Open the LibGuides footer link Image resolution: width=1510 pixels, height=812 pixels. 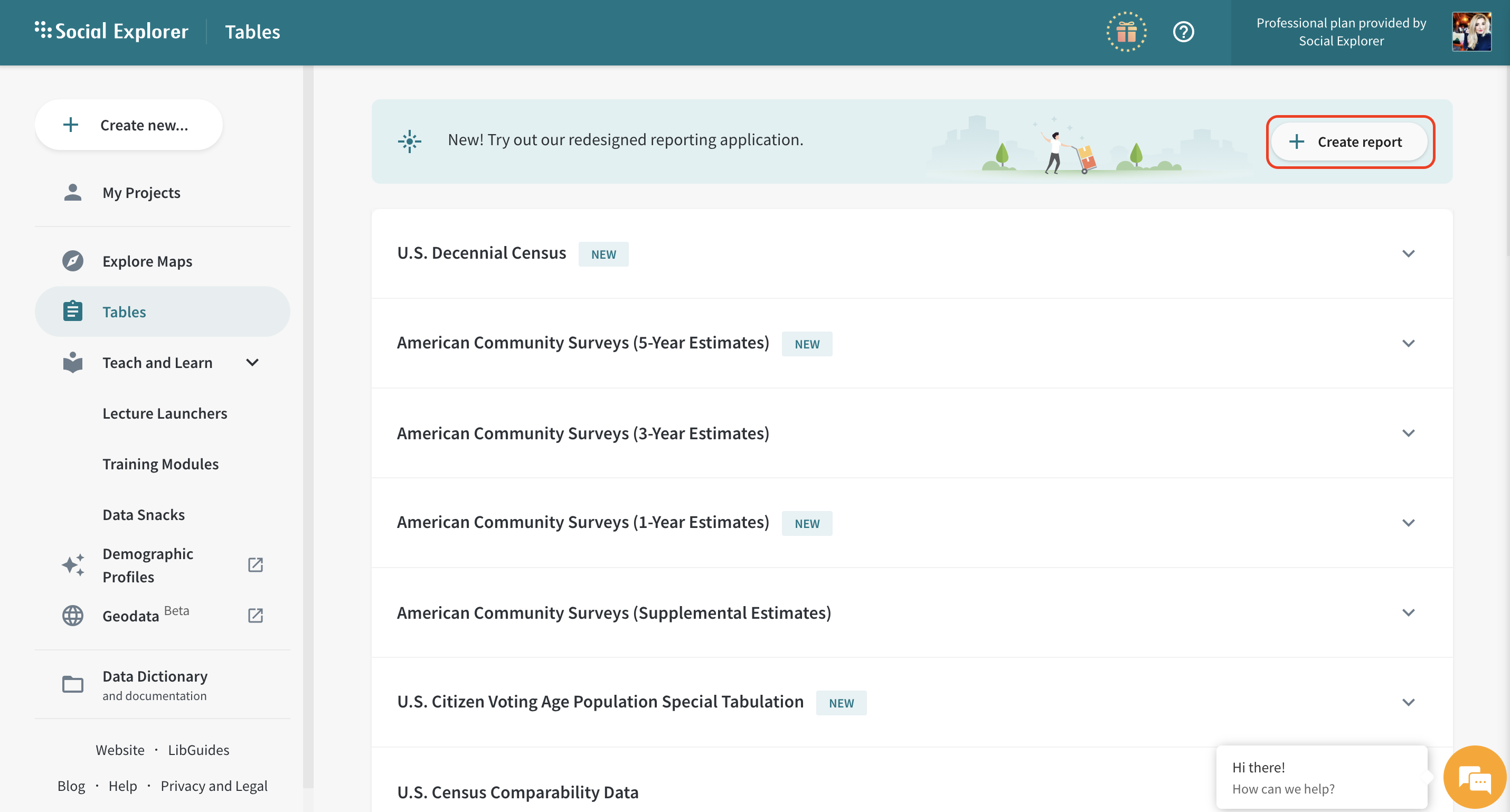[198, 750]
